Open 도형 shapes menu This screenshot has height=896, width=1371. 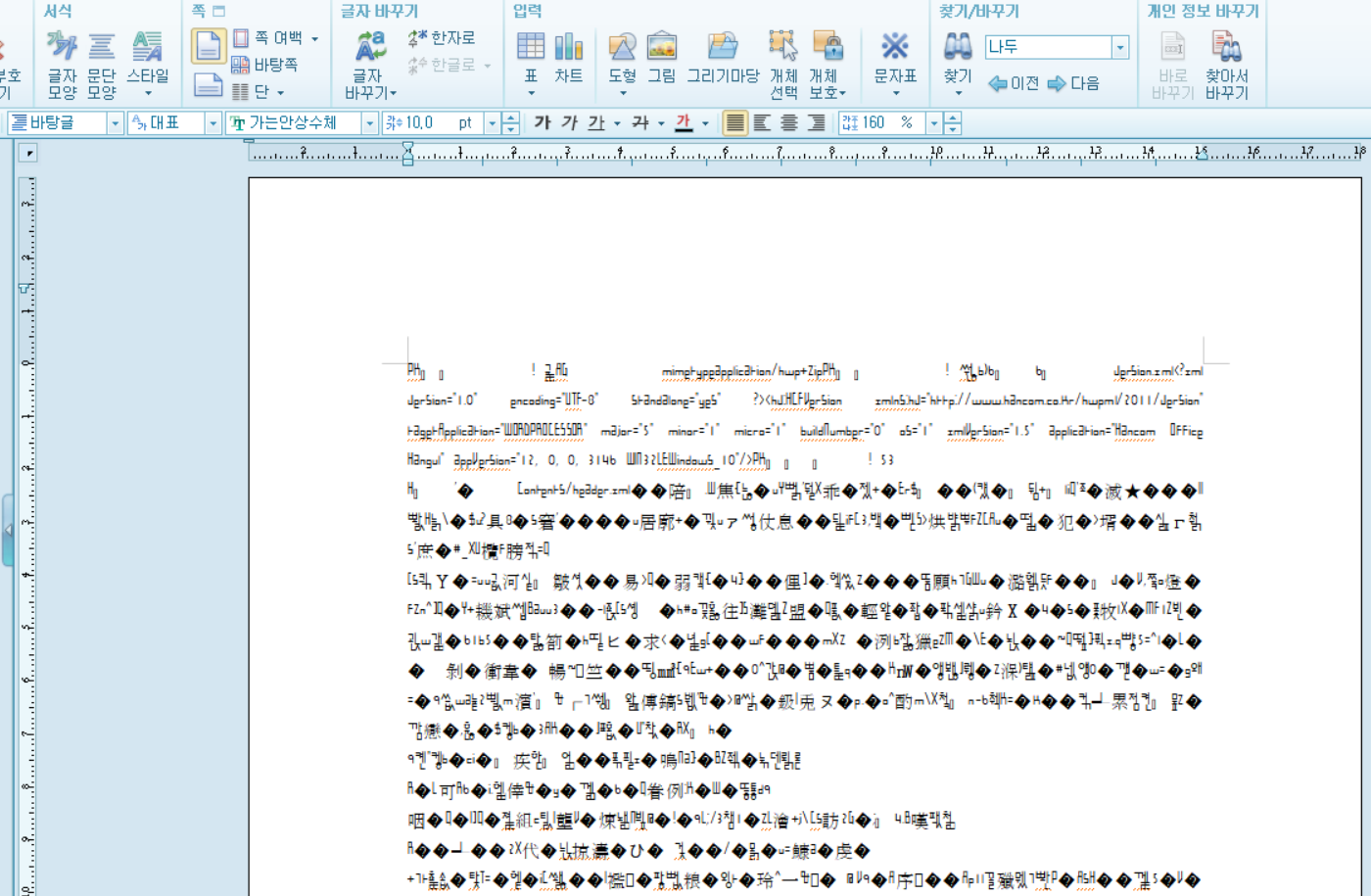(623, 65)
